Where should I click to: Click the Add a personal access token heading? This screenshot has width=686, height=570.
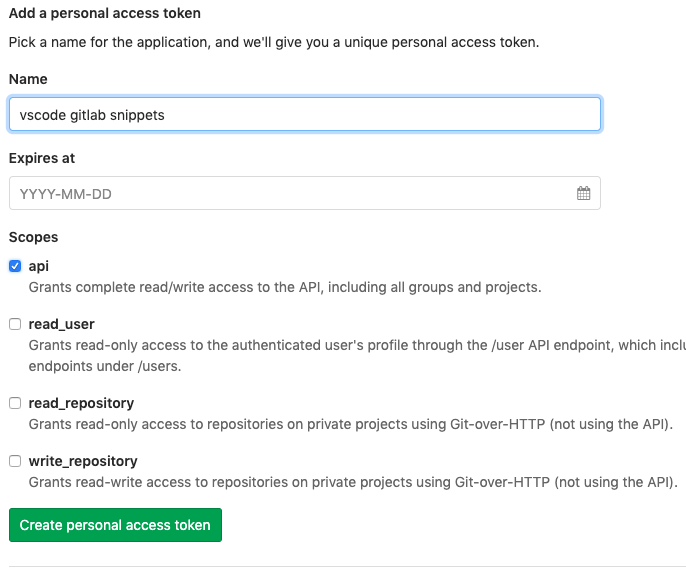(x=105, y=14)
